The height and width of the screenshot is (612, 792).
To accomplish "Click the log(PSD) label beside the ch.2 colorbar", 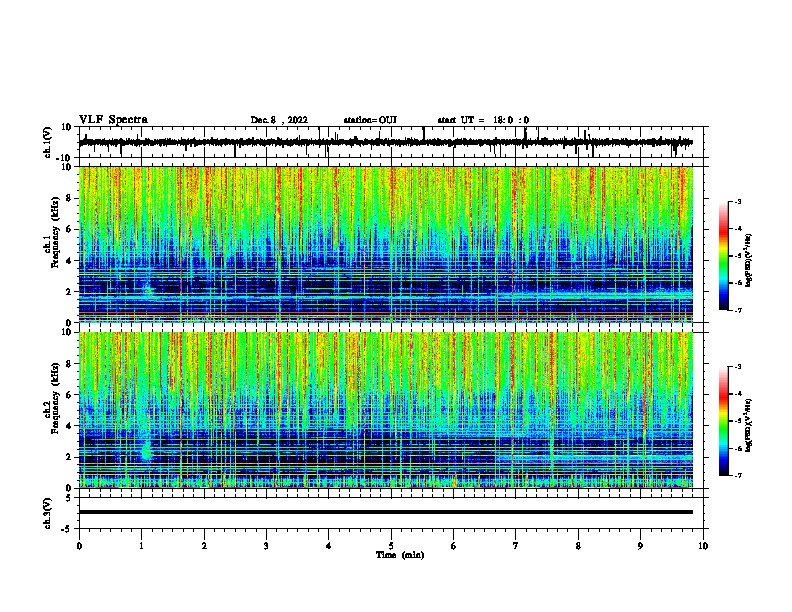I will 748,425.
